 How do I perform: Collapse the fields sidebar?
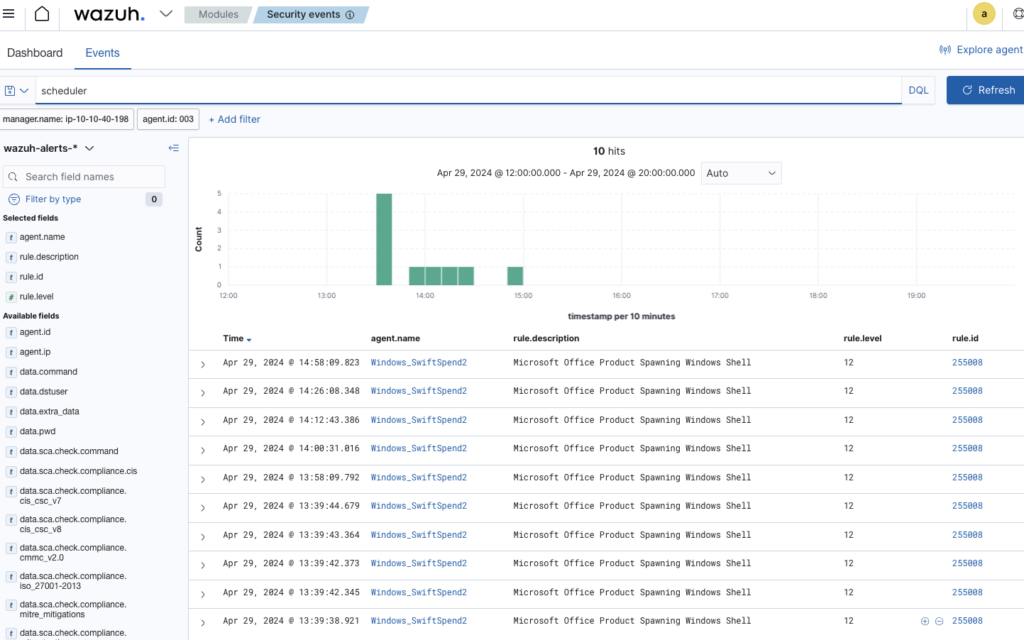coord(174,148)
